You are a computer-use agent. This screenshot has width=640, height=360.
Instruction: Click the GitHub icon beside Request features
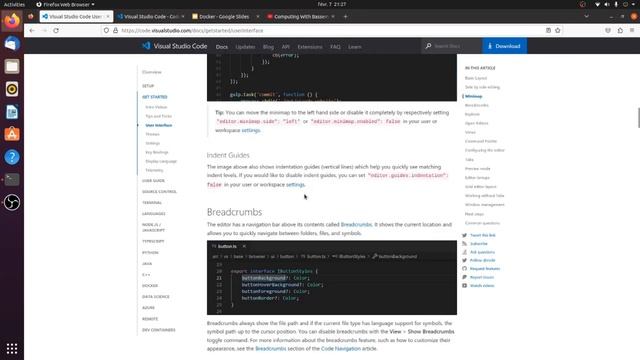click(x=464, y=269)
